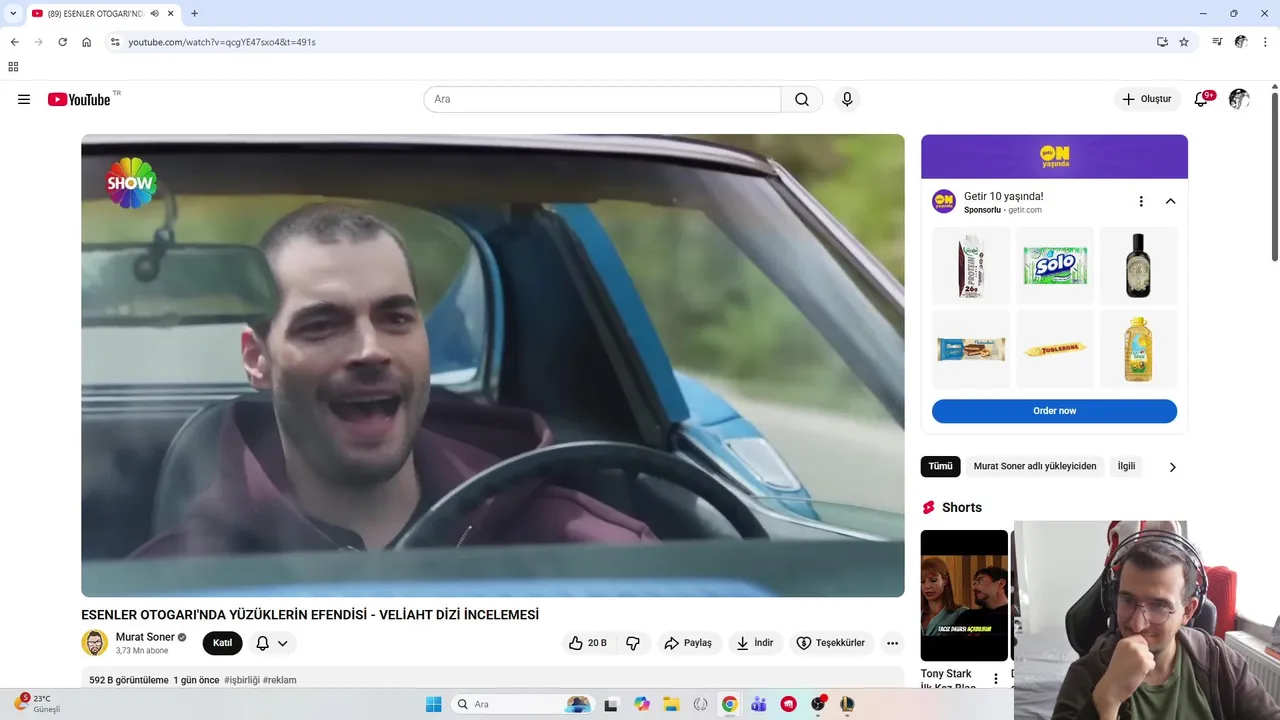This screenshot has width=1280, height=720.
Task: Open more actions three-dot button
Action: tap(893, 643)
